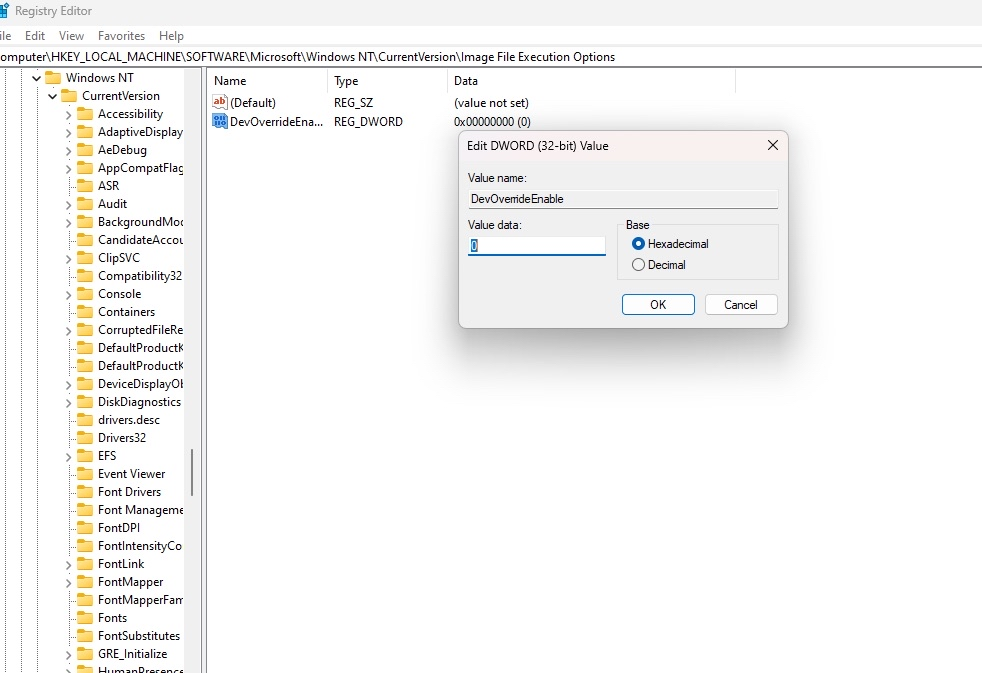Click the Event Viewer folder icon
Viewport: 982px width, 673px height.
(x=85, y=474)
